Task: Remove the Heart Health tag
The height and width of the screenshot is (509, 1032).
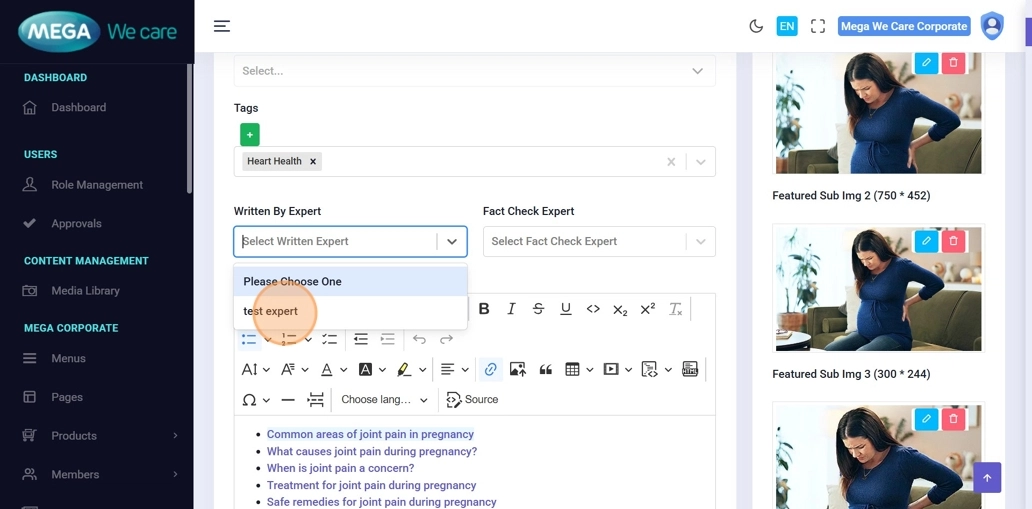Action: tap(313, 161)
